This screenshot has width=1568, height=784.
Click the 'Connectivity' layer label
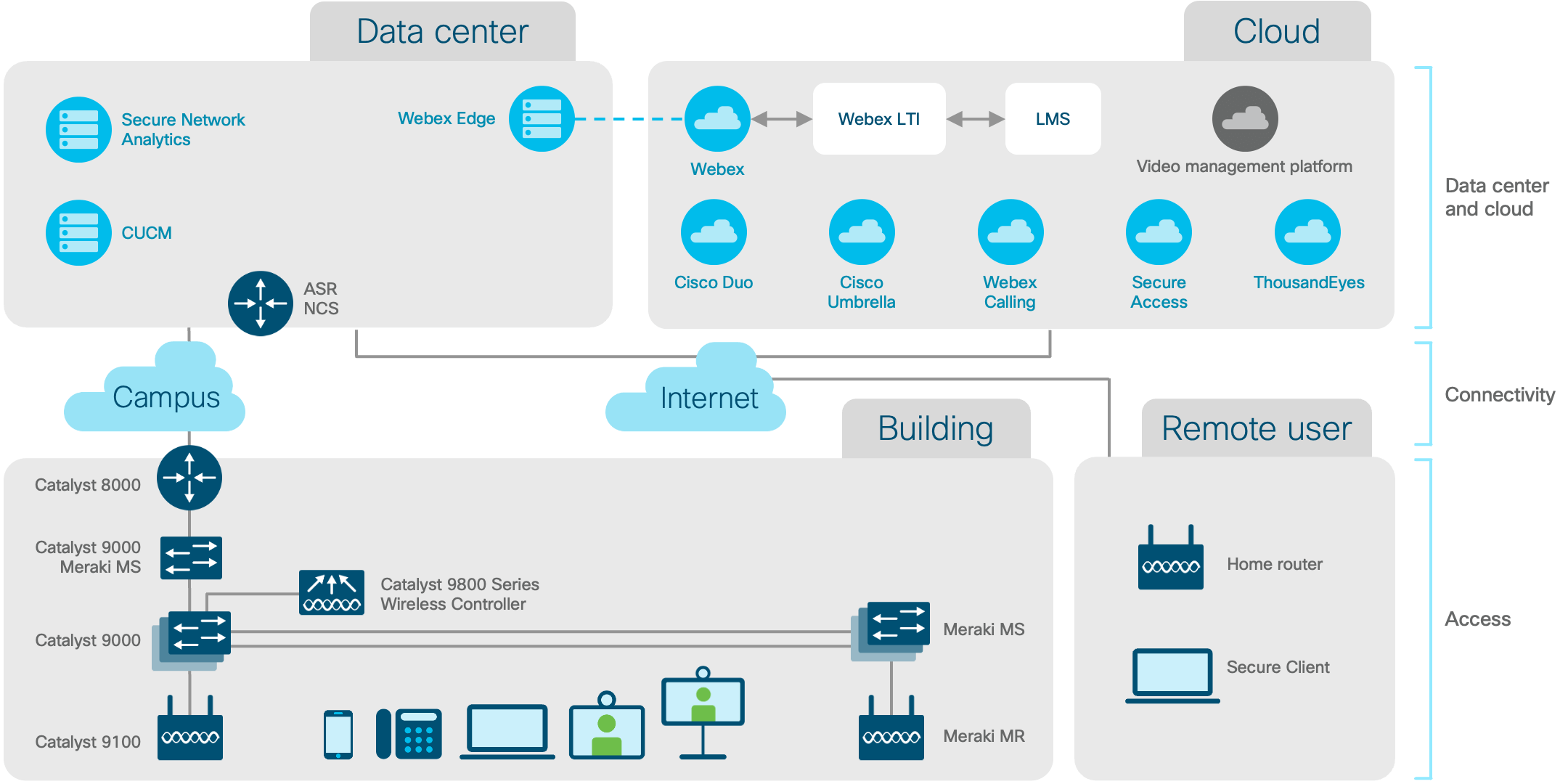[x=1500, y=395]
